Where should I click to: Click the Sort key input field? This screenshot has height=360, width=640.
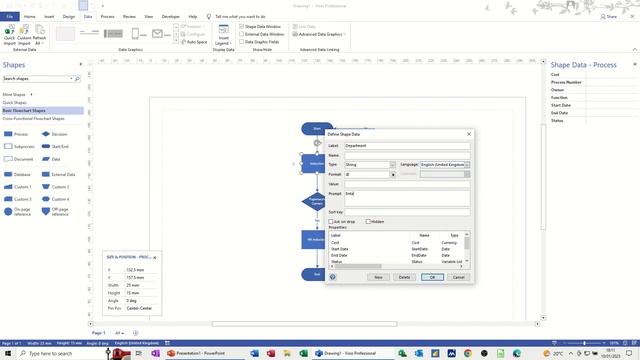click(407, 212)
